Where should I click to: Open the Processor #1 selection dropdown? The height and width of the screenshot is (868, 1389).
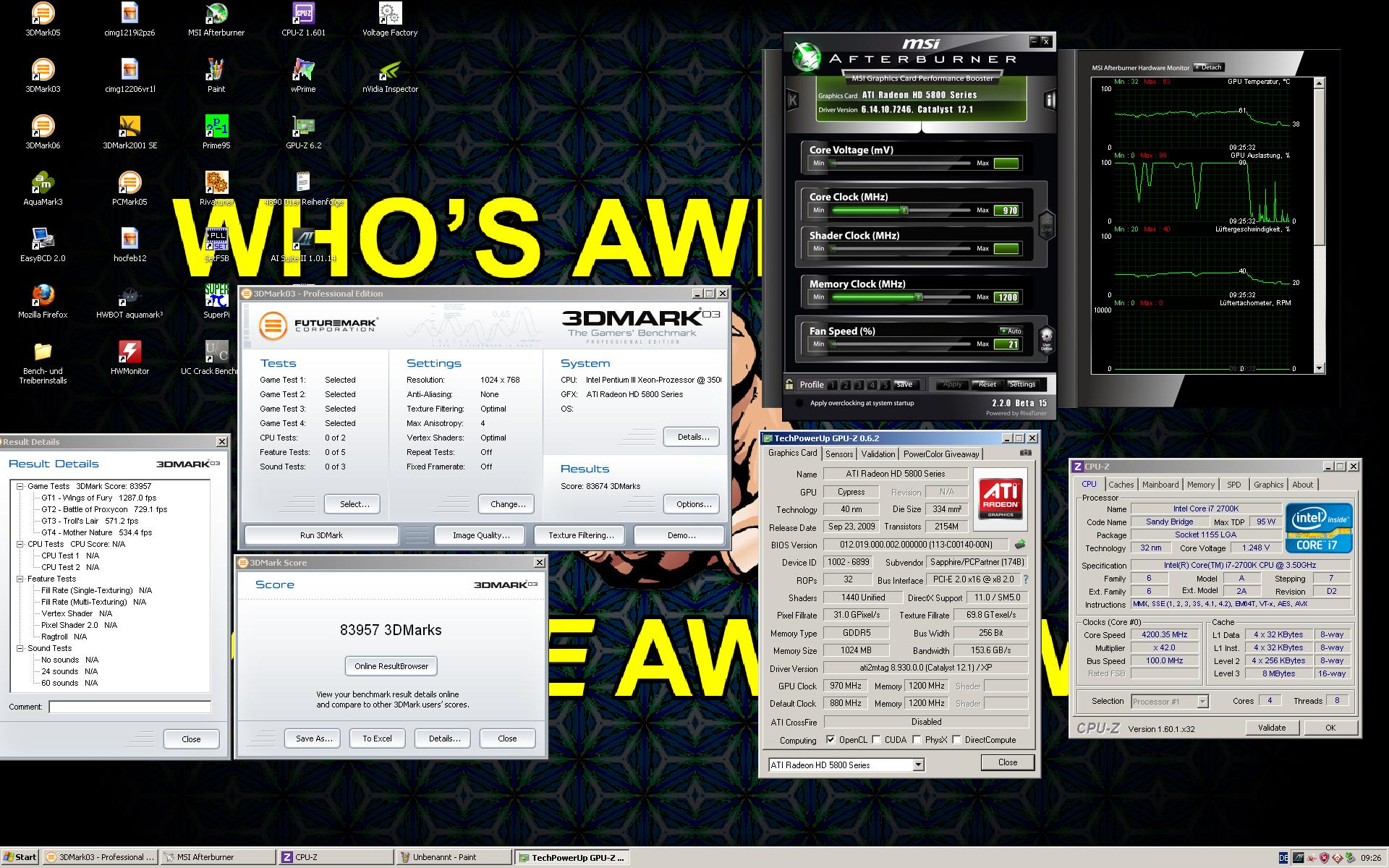point(1202,702)
